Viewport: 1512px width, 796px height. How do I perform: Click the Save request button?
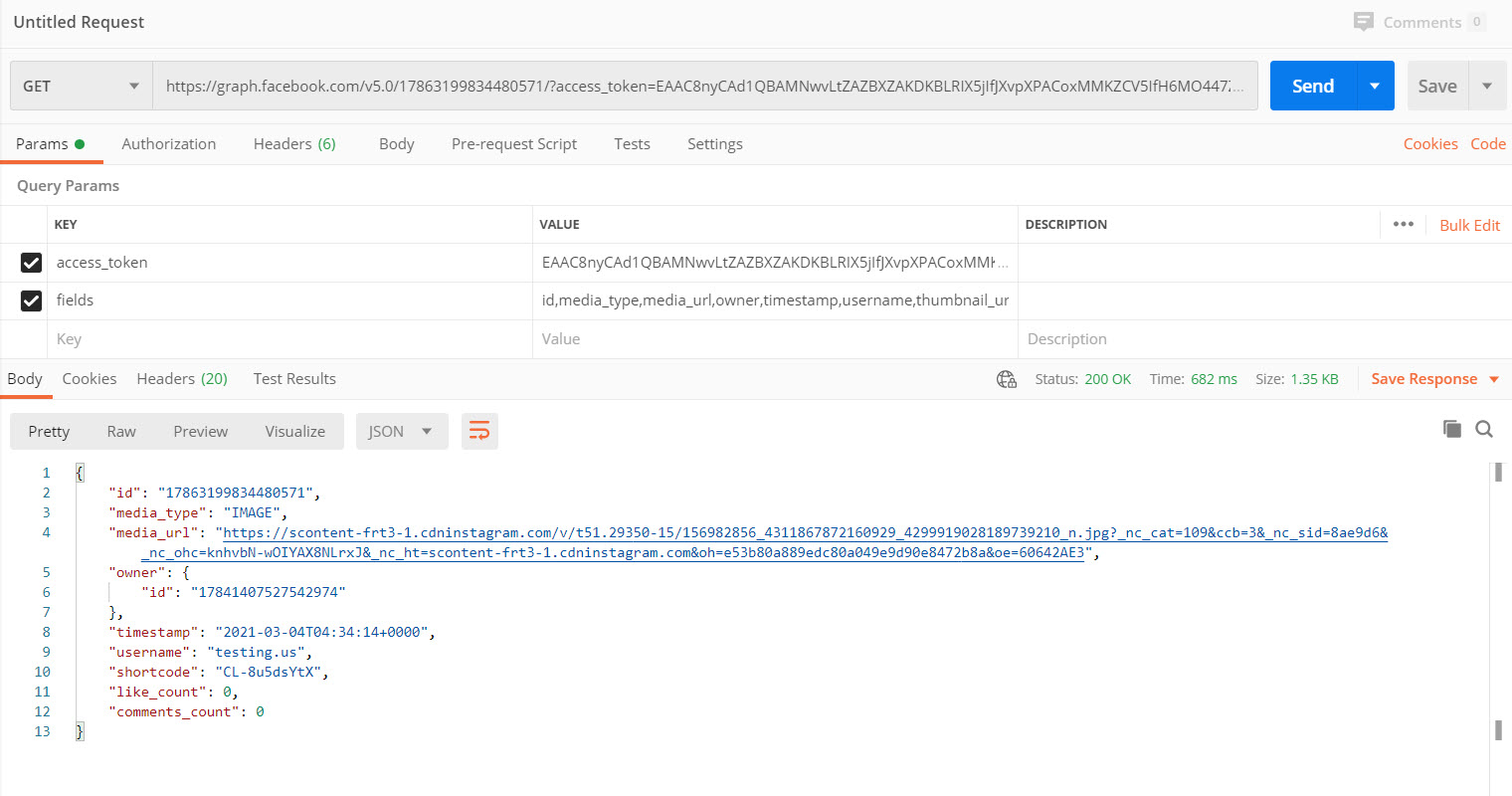(1437, 86)
